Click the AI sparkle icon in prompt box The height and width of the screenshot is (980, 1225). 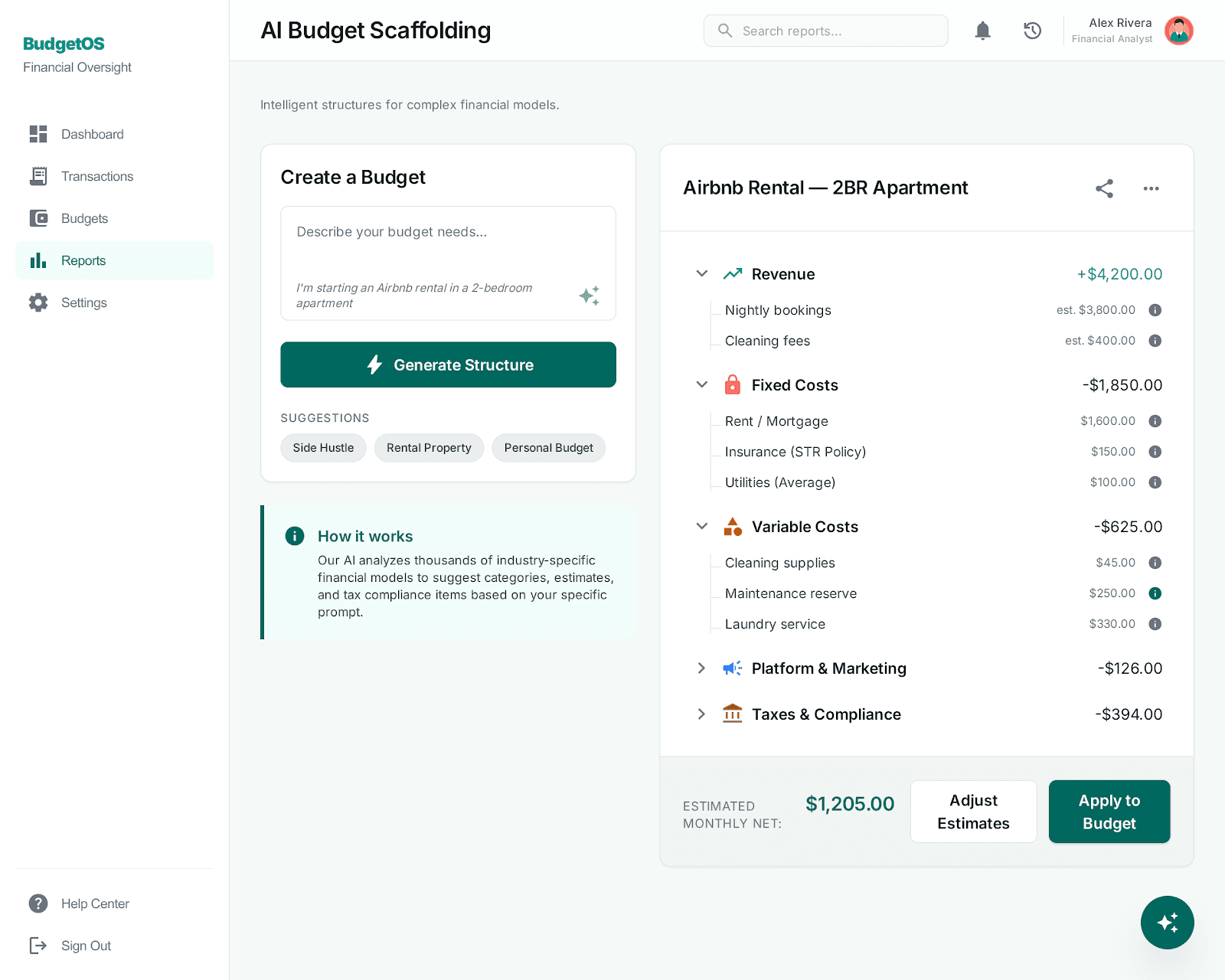589,296
